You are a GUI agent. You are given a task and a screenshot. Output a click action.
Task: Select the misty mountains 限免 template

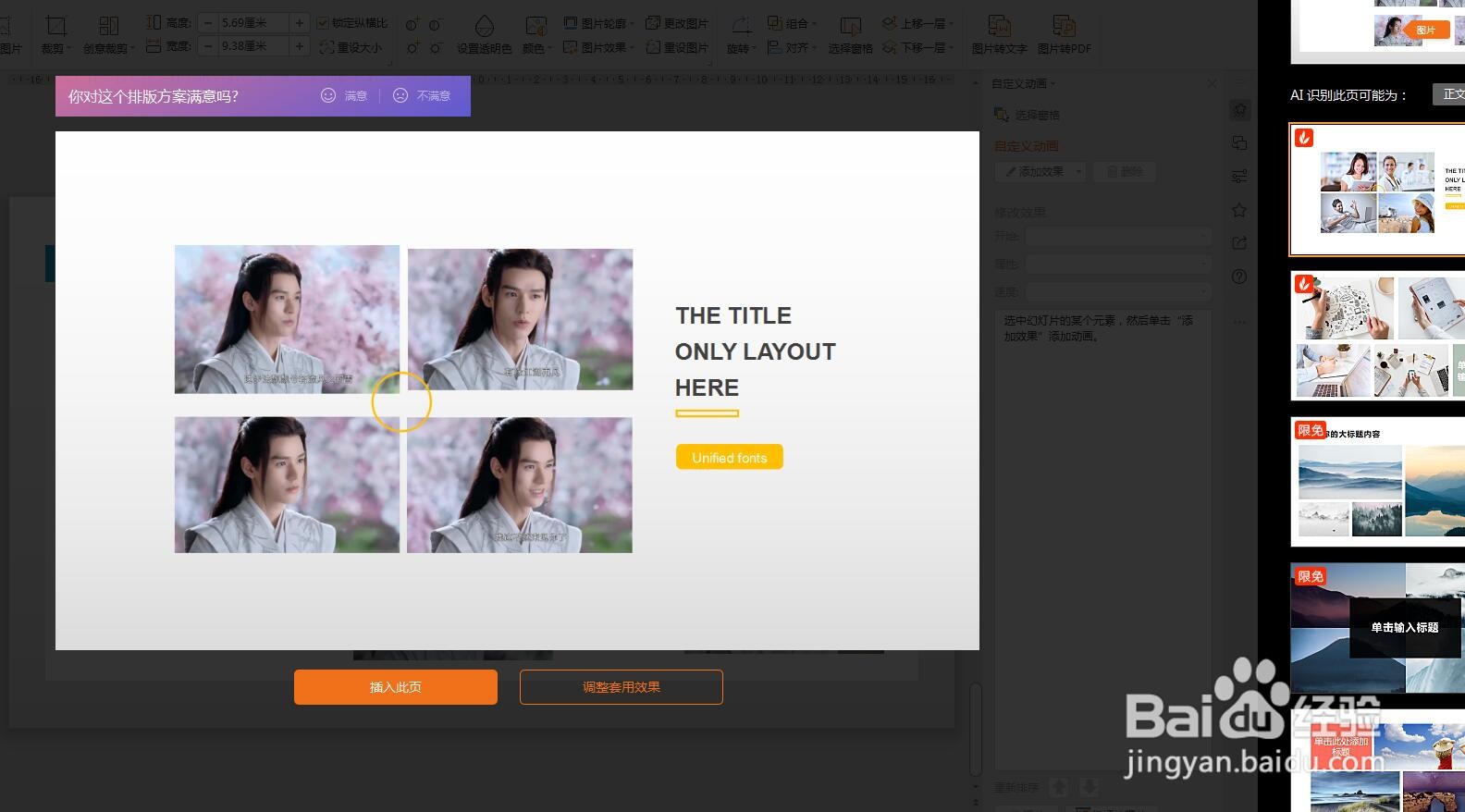[x=1377, y=482]
